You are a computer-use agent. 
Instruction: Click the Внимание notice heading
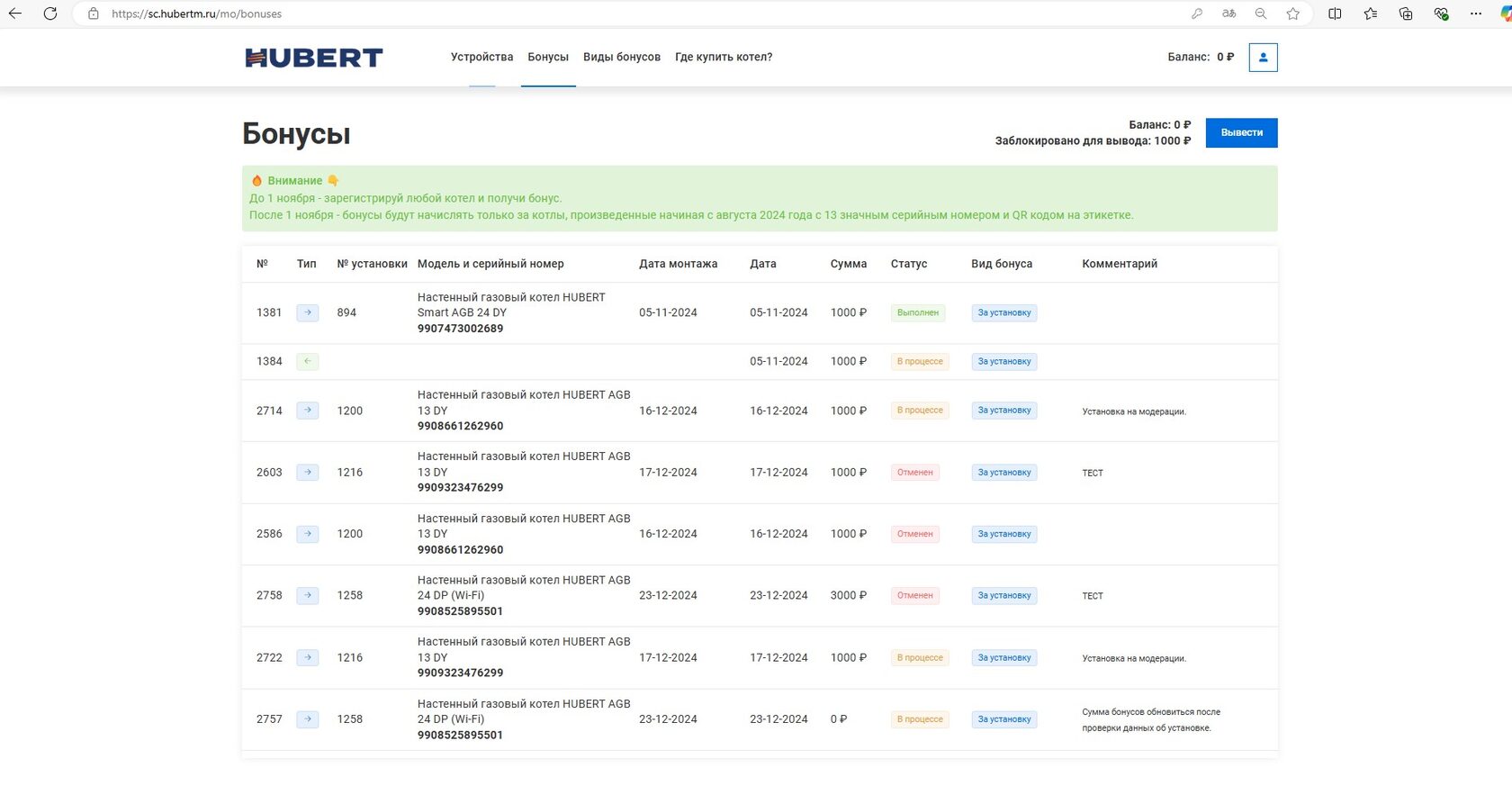coord(294,181)
